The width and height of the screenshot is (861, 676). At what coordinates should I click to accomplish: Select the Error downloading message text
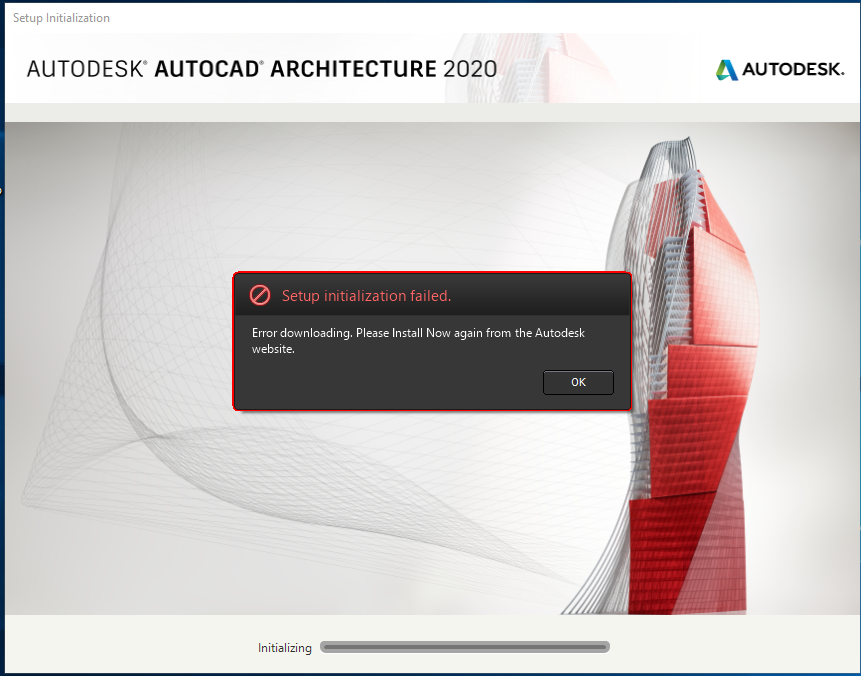click(x=420, y=340)
